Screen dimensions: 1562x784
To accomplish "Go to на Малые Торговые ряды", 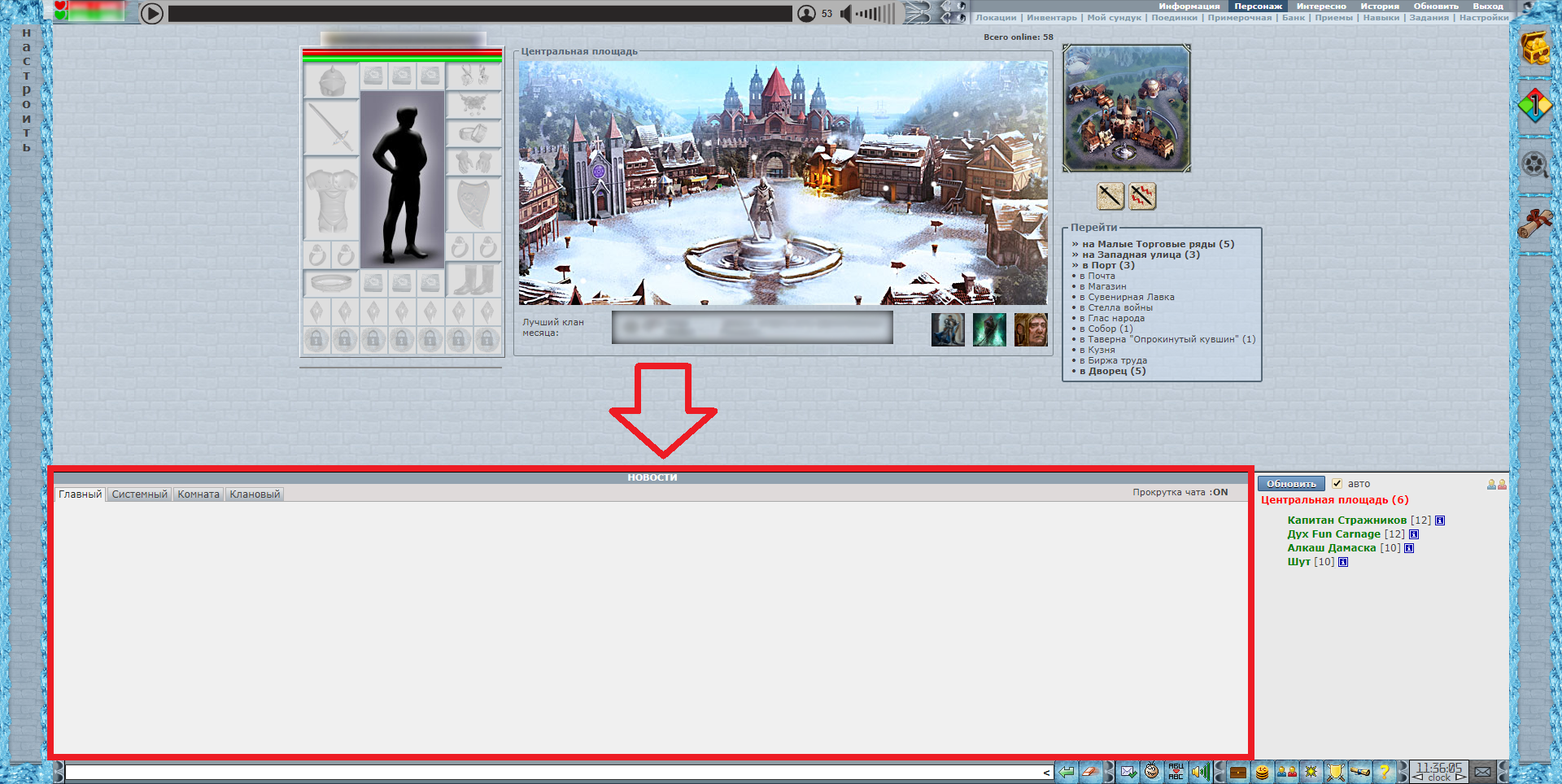I will click(1158, 244).
